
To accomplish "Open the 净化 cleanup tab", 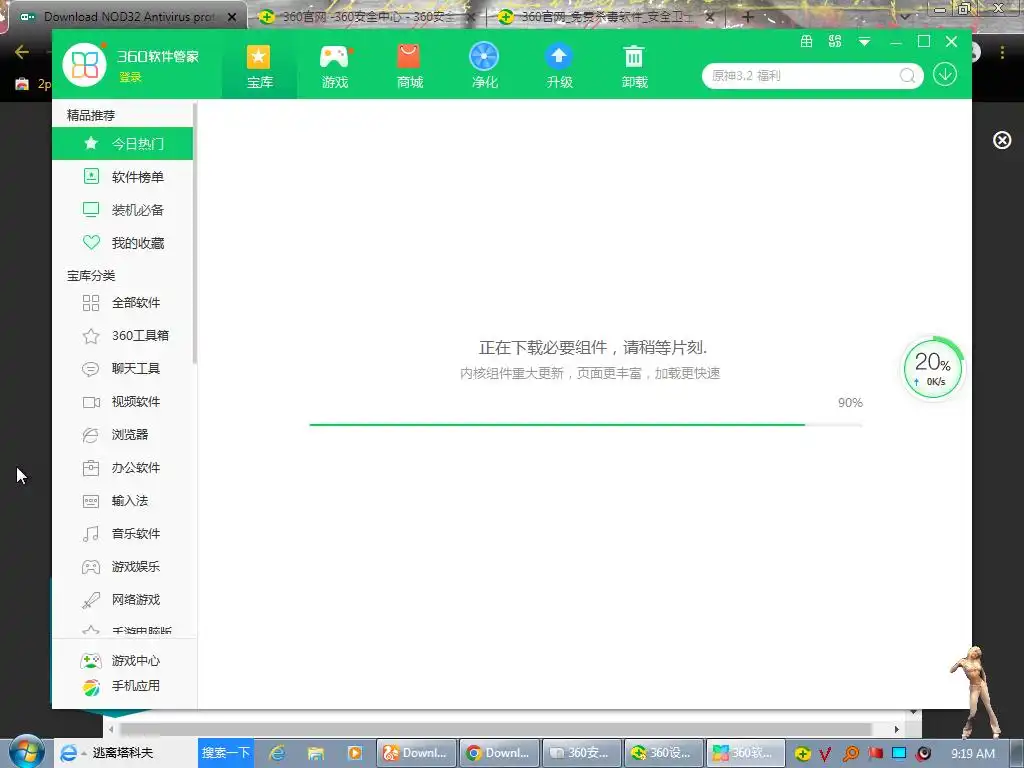I will click(x=484, y=67).
